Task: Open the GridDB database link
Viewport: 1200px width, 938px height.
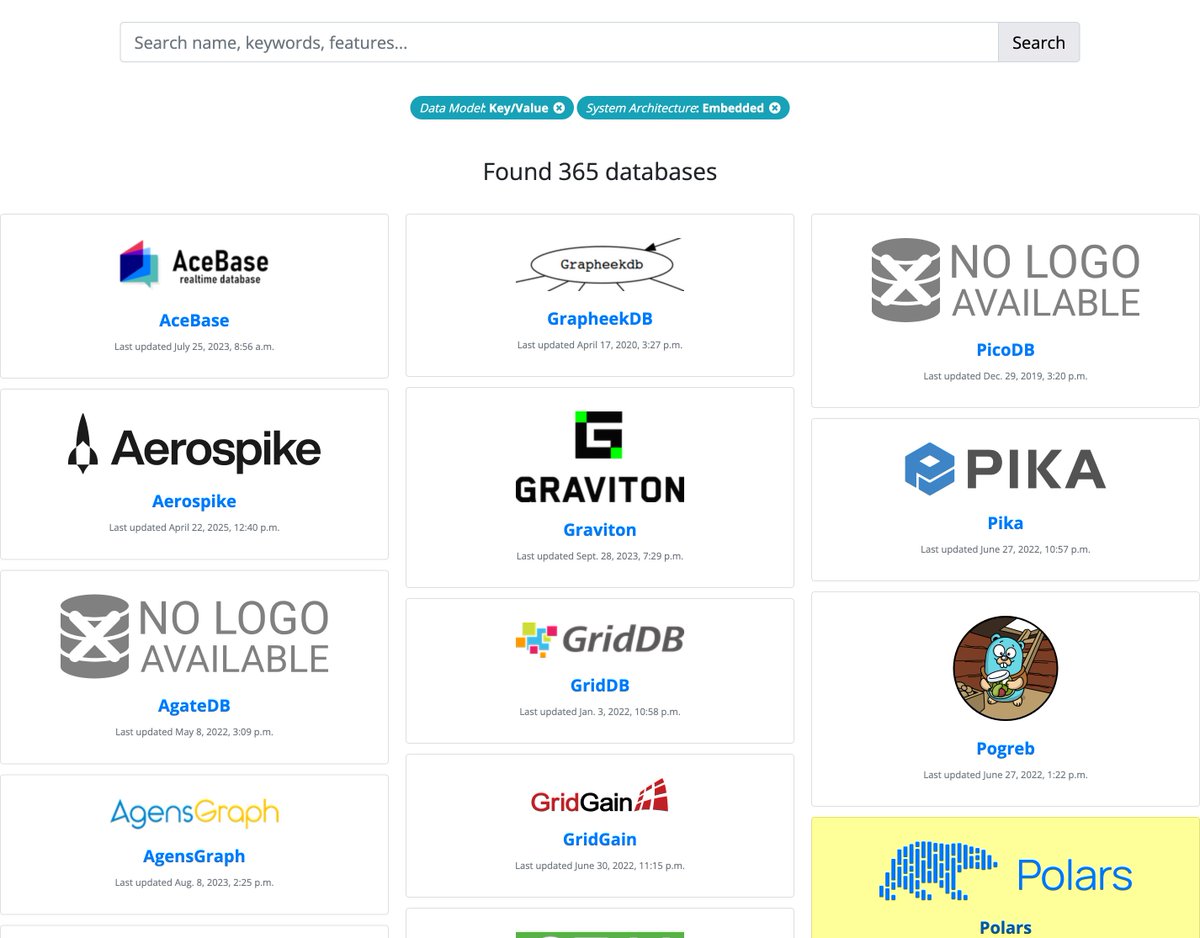Action: point(600,686)
